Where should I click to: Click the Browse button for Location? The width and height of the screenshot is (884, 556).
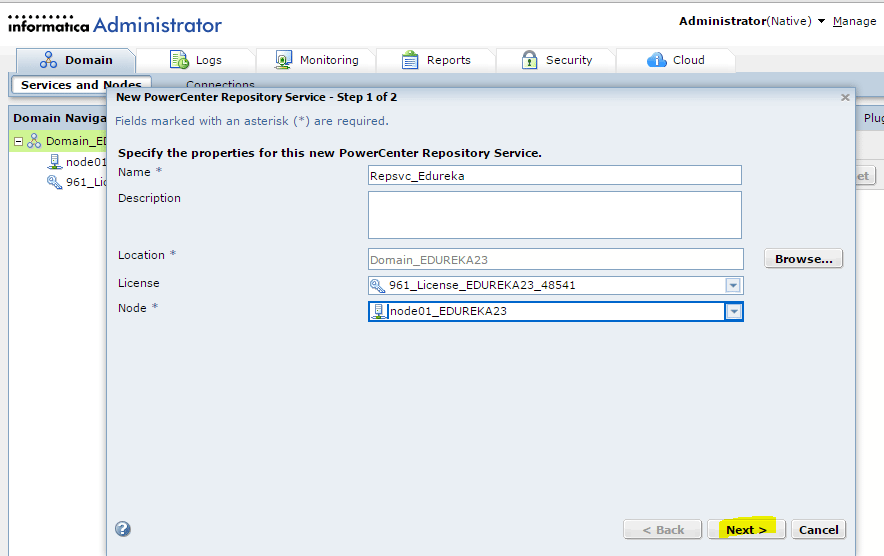click(803, 259)
